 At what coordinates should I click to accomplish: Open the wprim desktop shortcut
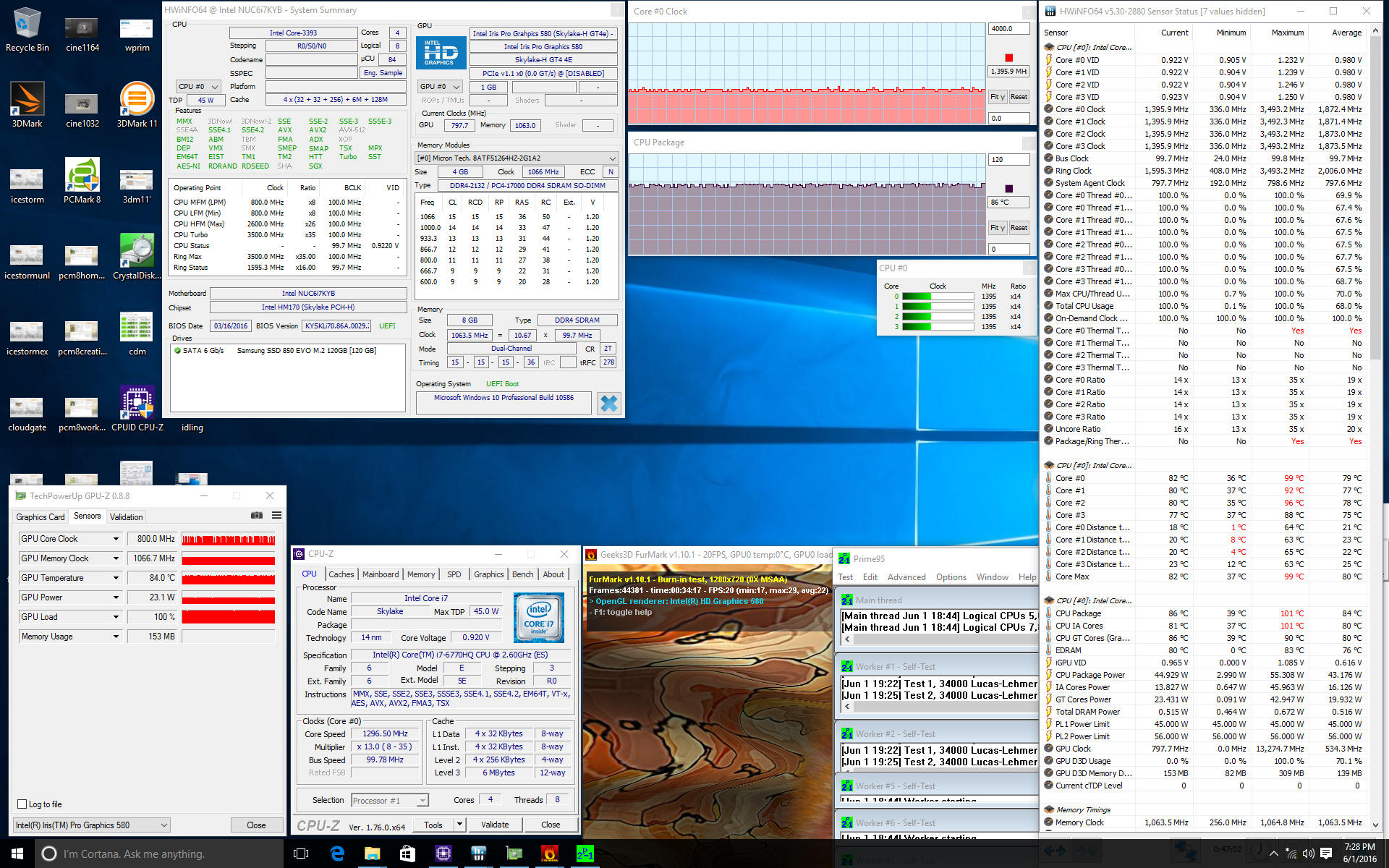[x=137, y=33]
